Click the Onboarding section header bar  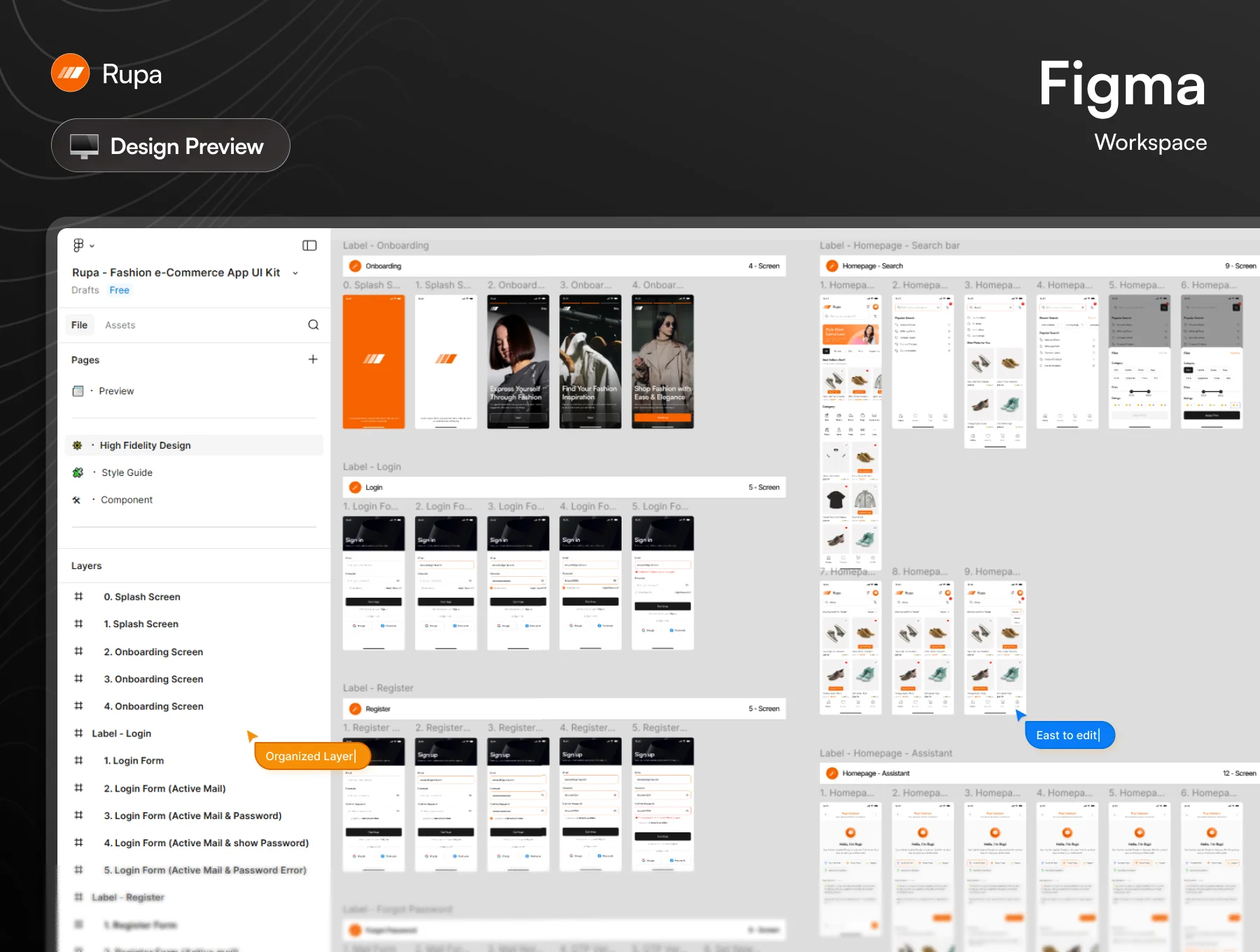pos(564,266)
